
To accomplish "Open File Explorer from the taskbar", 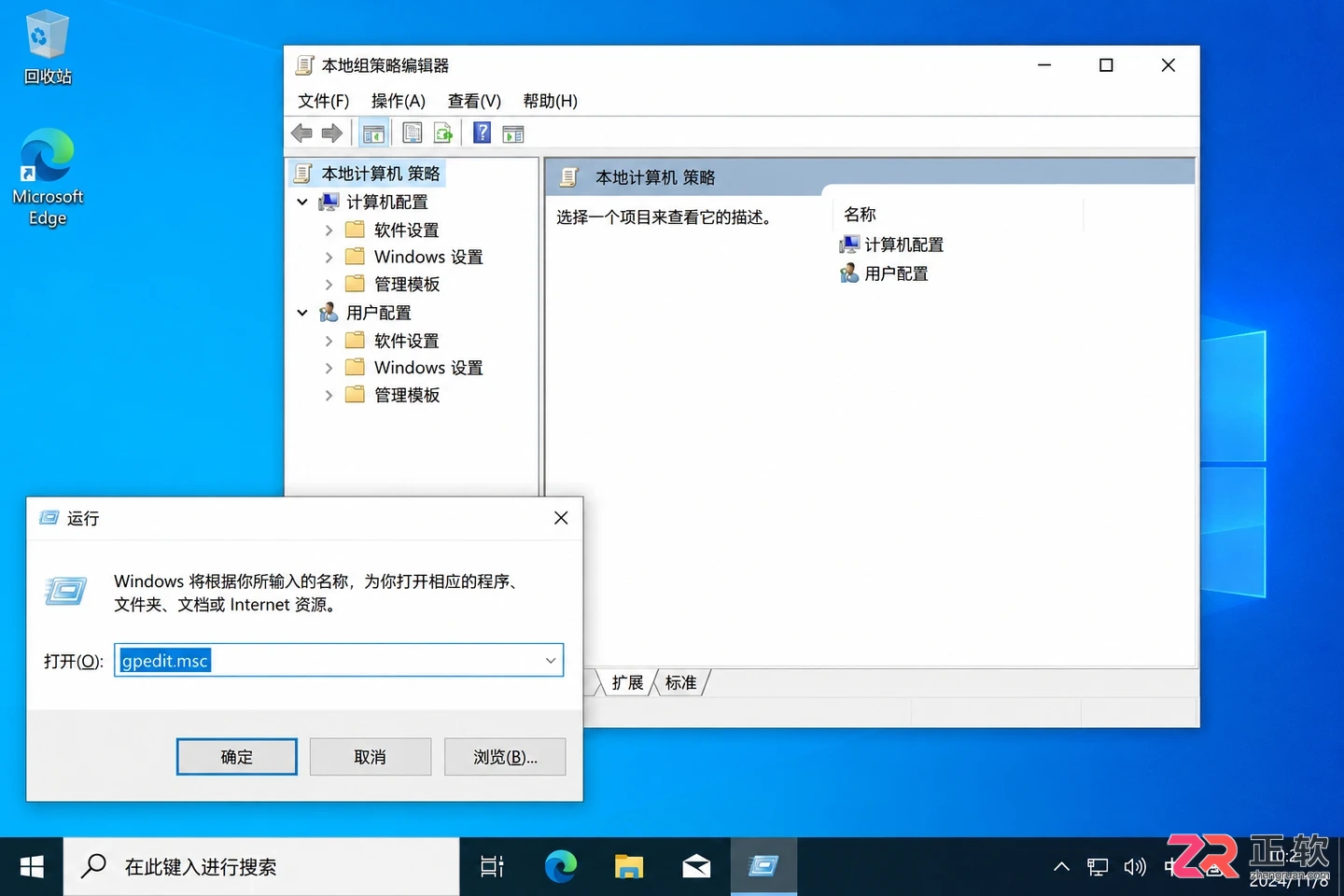I will (x=629, y=867).
